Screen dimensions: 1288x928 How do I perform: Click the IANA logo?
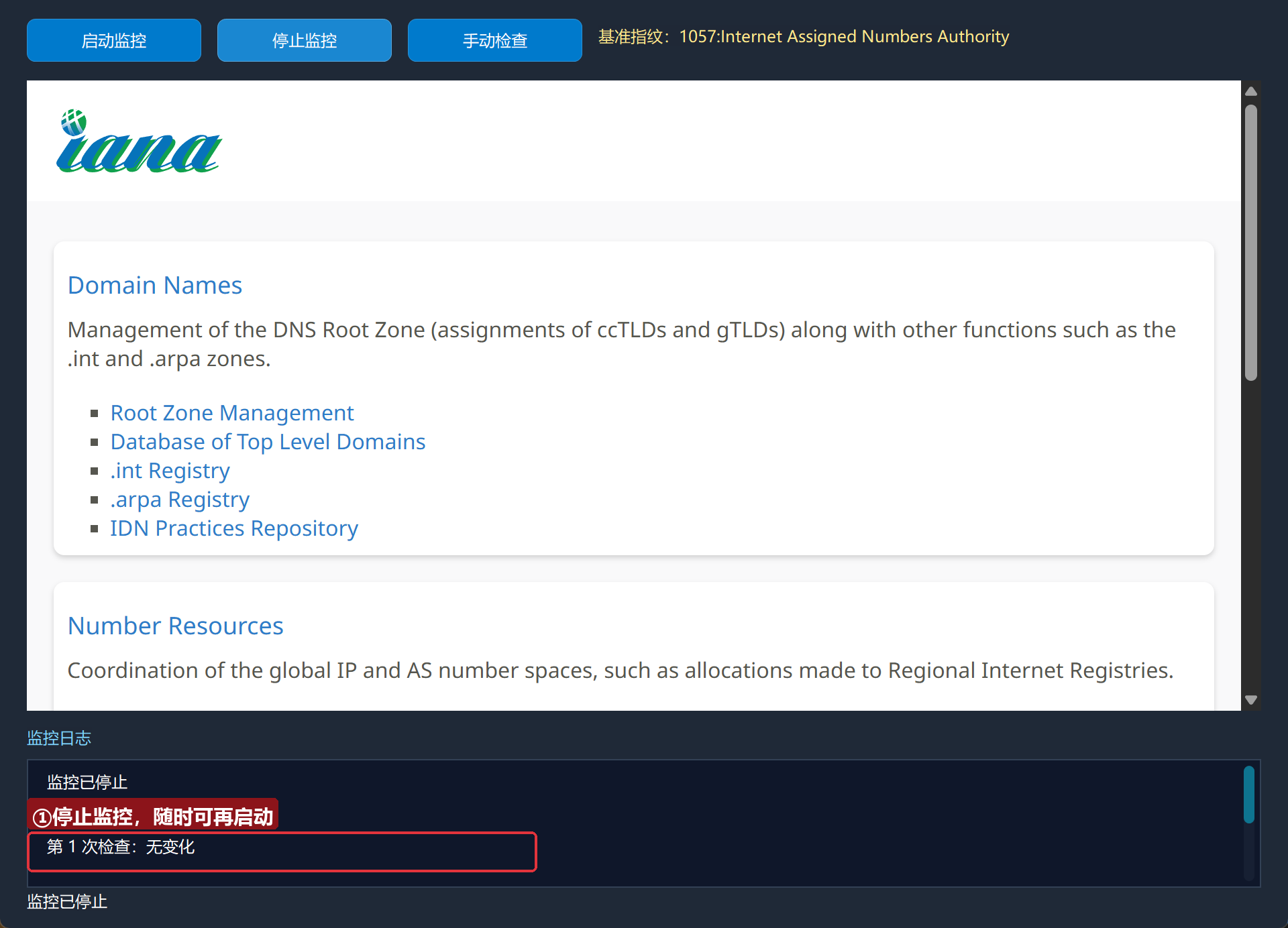pyautogui.click(x=139, y=141)
